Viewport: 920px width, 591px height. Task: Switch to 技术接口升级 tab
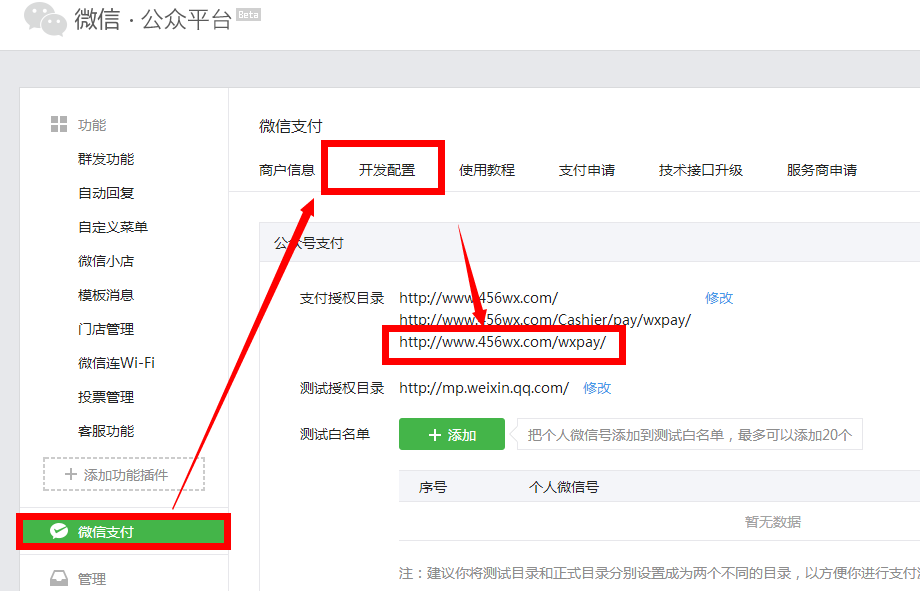click(701, 170)
